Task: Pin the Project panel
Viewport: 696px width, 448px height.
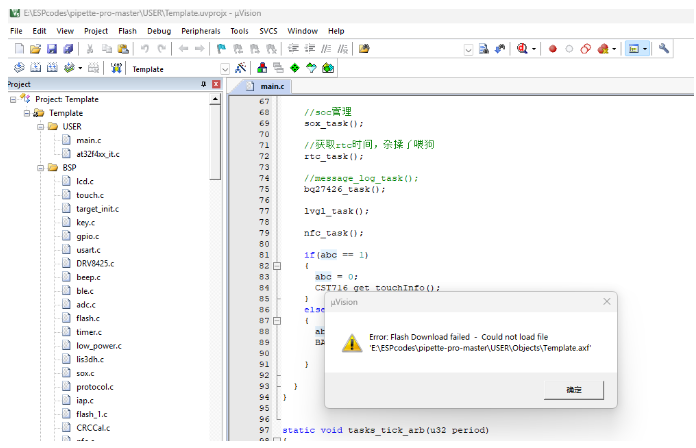Action: (203, 84)
